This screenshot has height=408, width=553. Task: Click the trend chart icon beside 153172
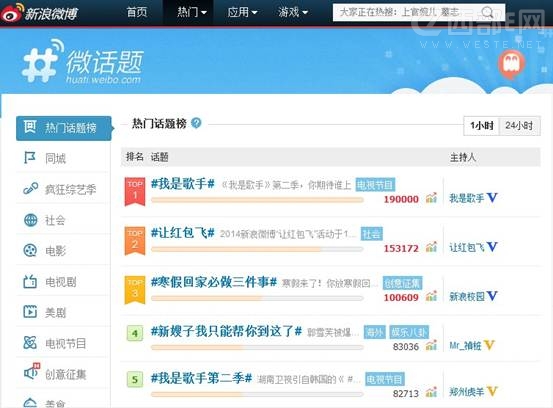[431, 247]
